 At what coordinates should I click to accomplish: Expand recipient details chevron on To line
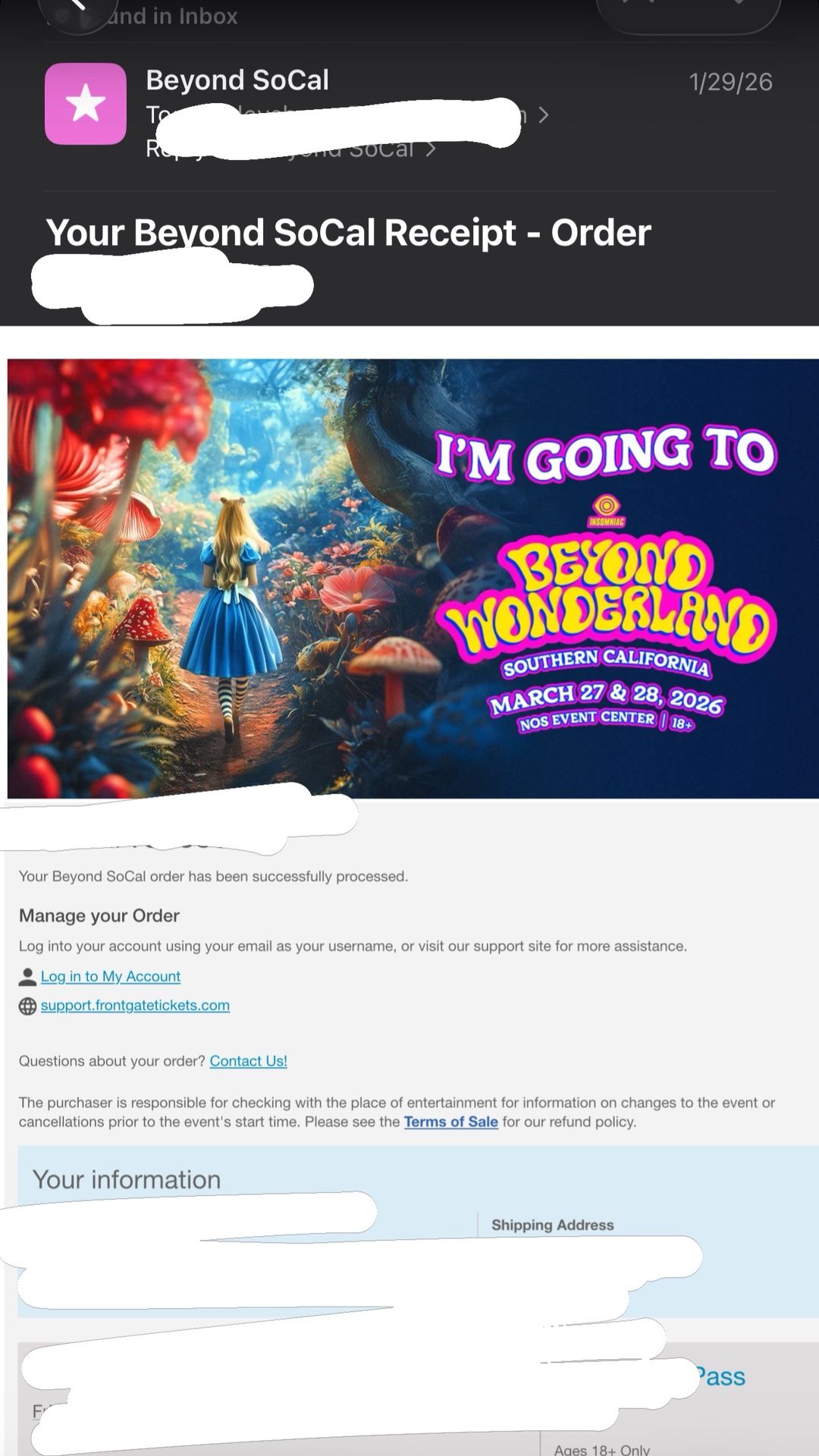(x=543, y=115)
